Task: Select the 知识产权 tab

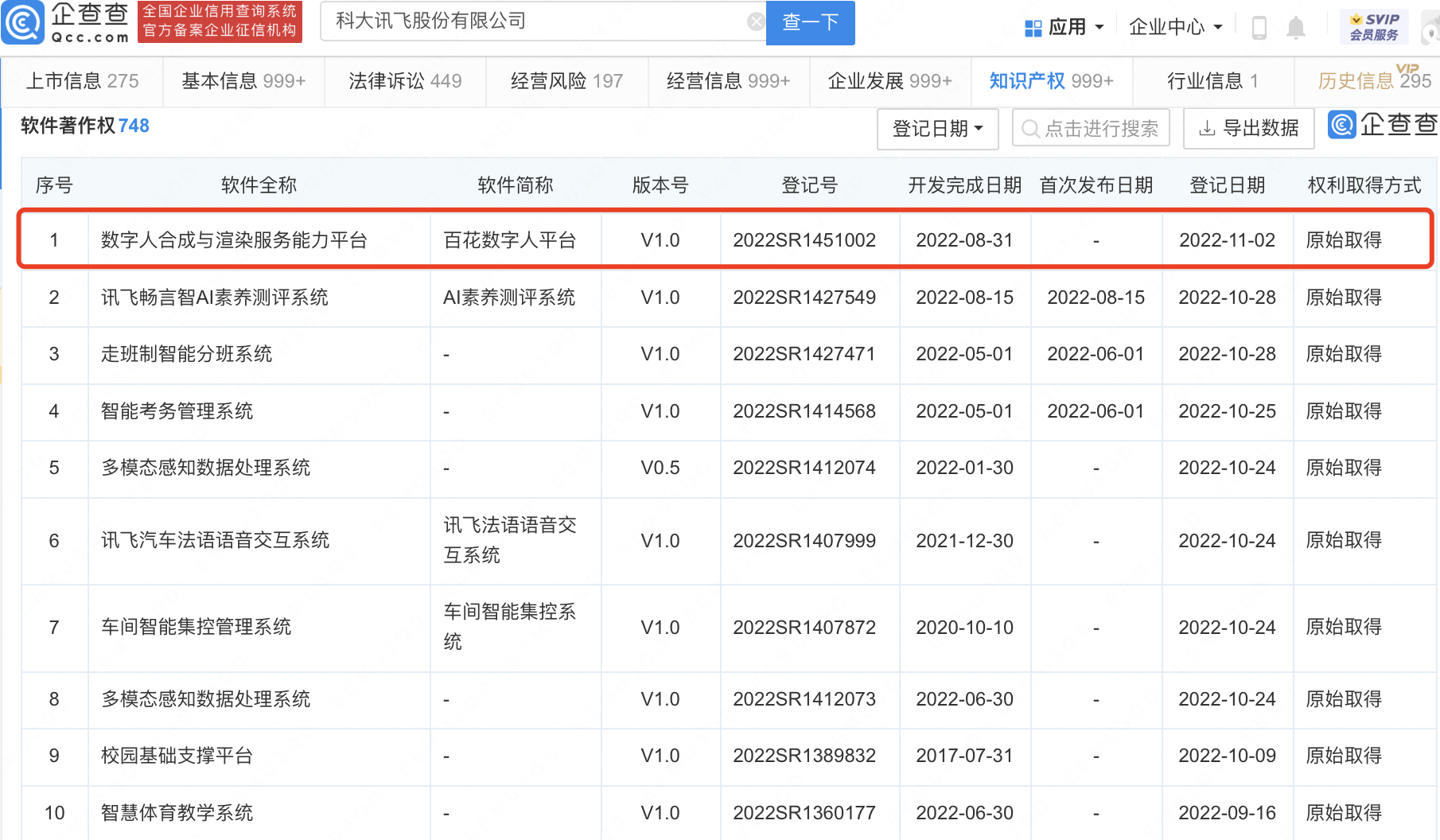Action: tap(1051, 81)
